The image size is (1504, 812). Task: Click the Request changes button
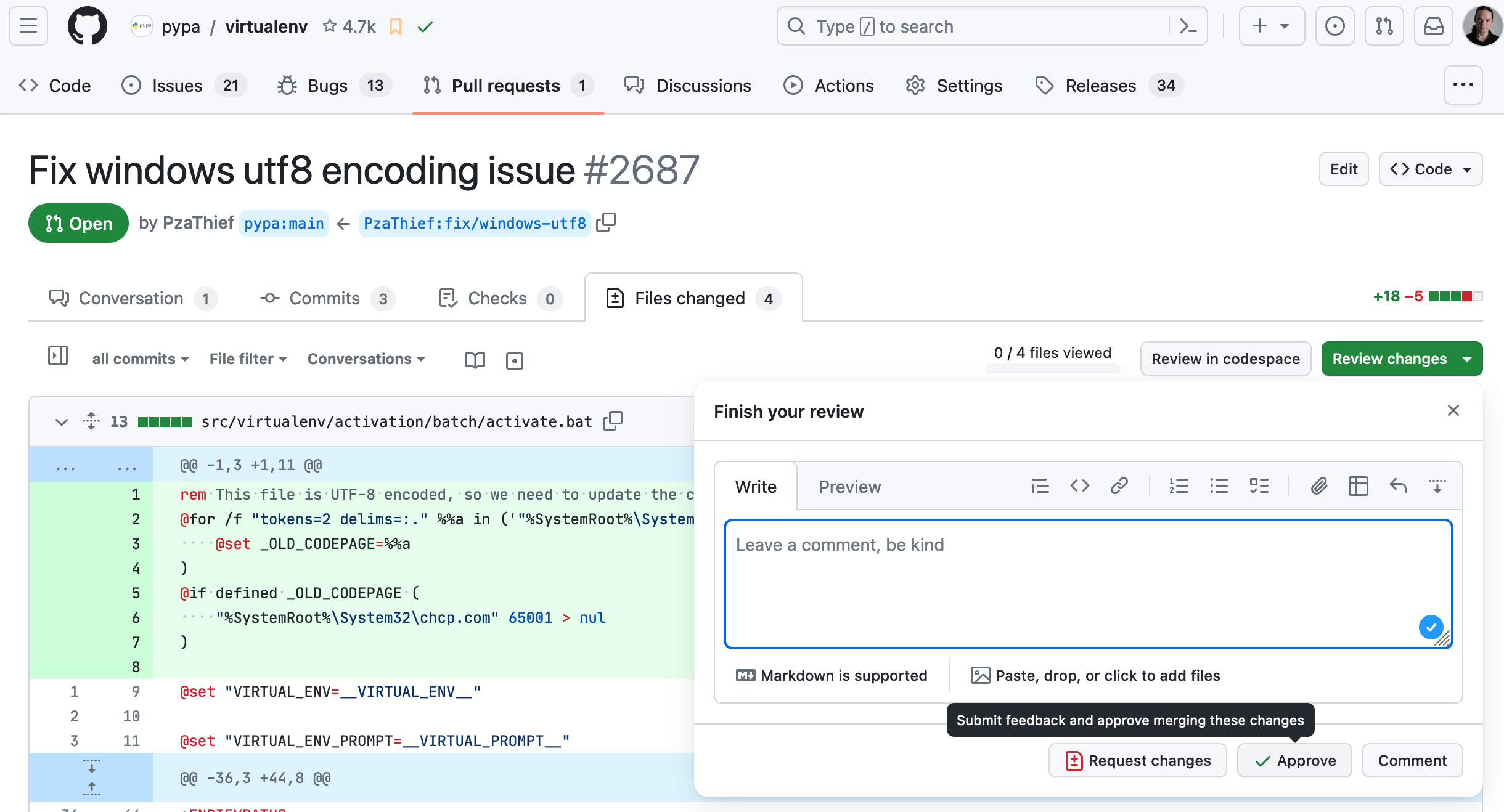tap(1138, 761)
